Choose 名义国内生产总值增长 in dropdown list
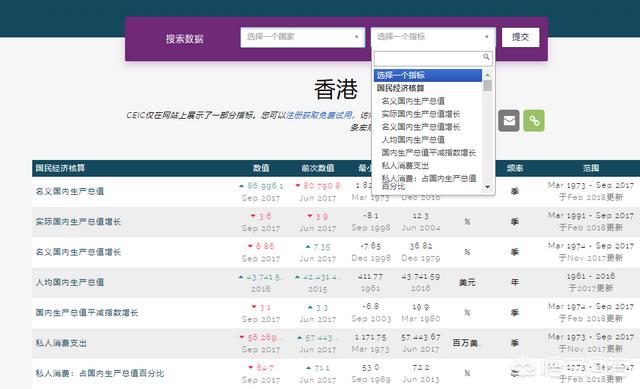 point(421,127)
